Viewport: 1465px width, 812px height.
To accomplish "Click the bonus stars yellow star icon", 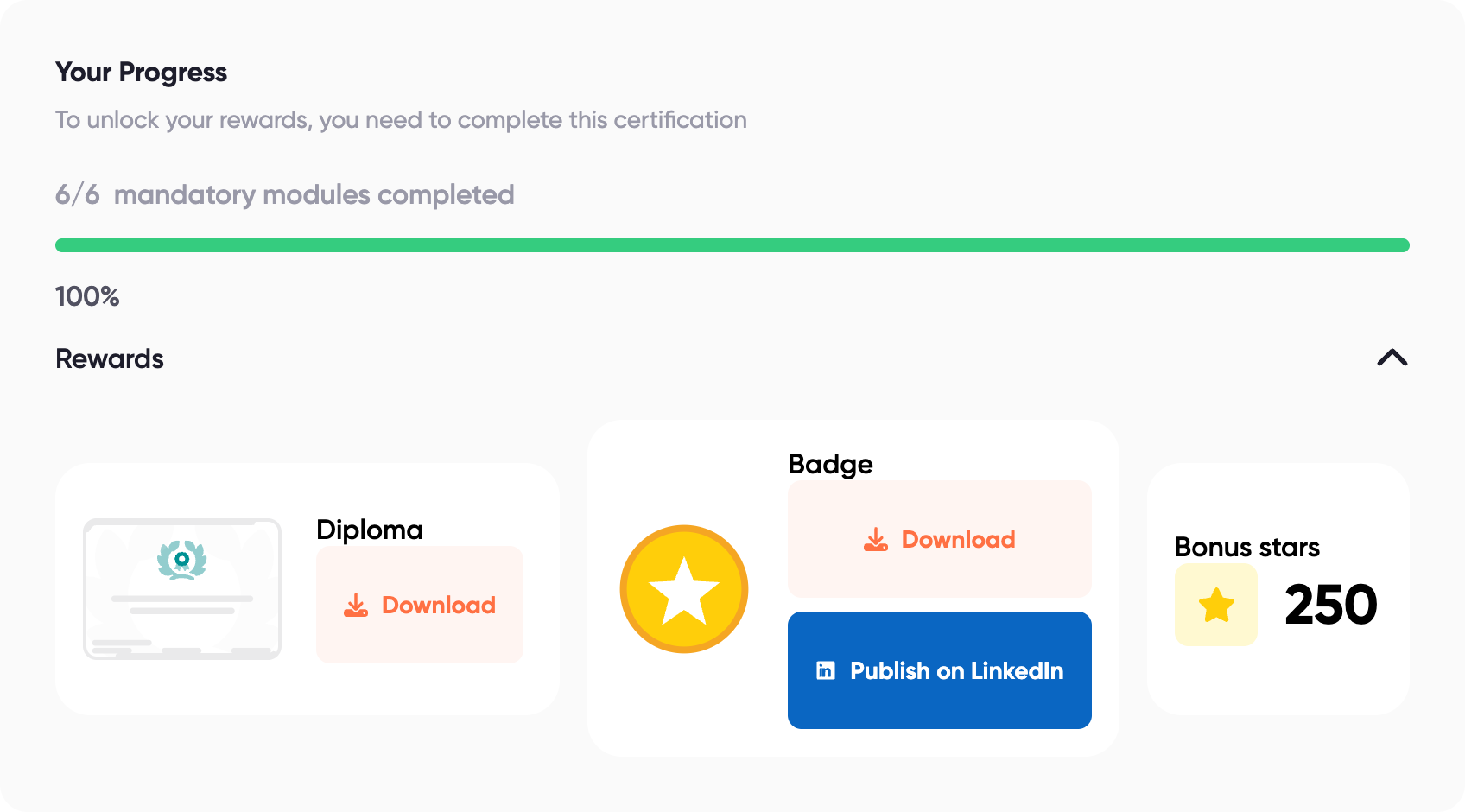I will point(1216,605).
